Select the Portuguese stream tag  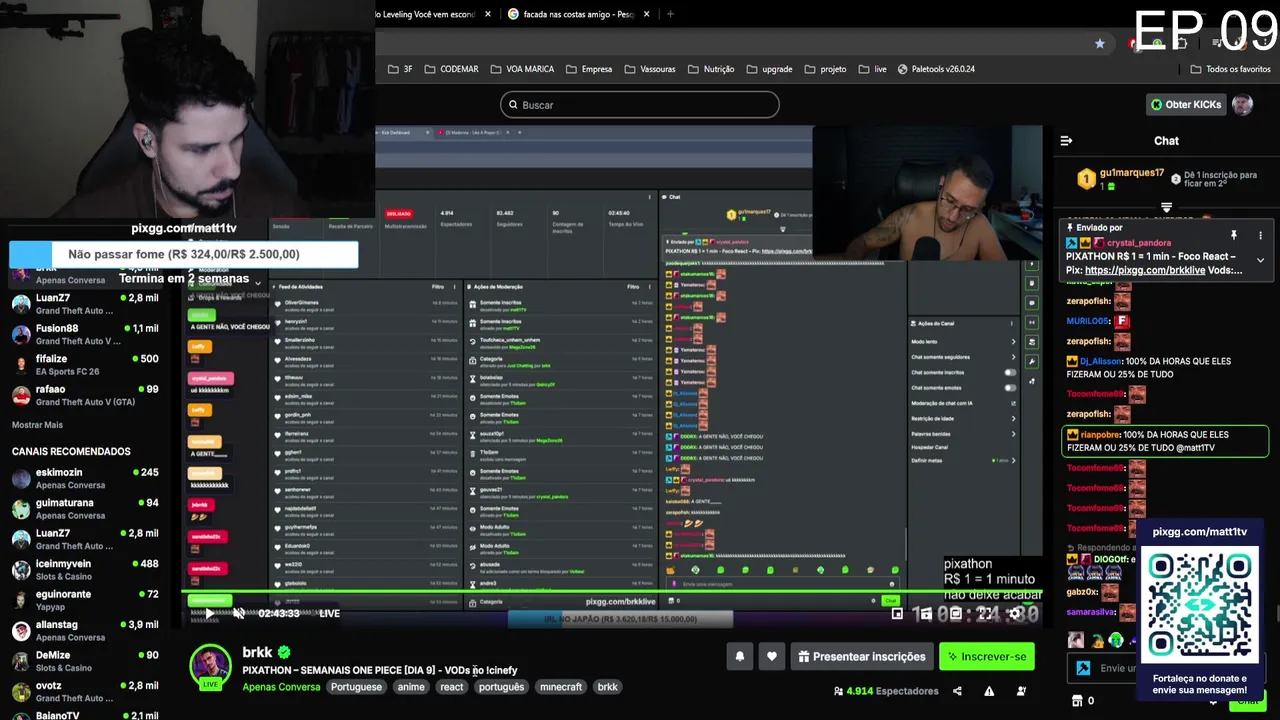point(356,687)
